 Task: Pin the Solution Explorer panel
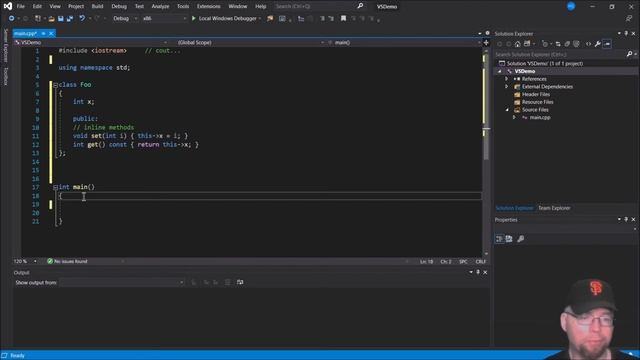click(x=626, y=33)
